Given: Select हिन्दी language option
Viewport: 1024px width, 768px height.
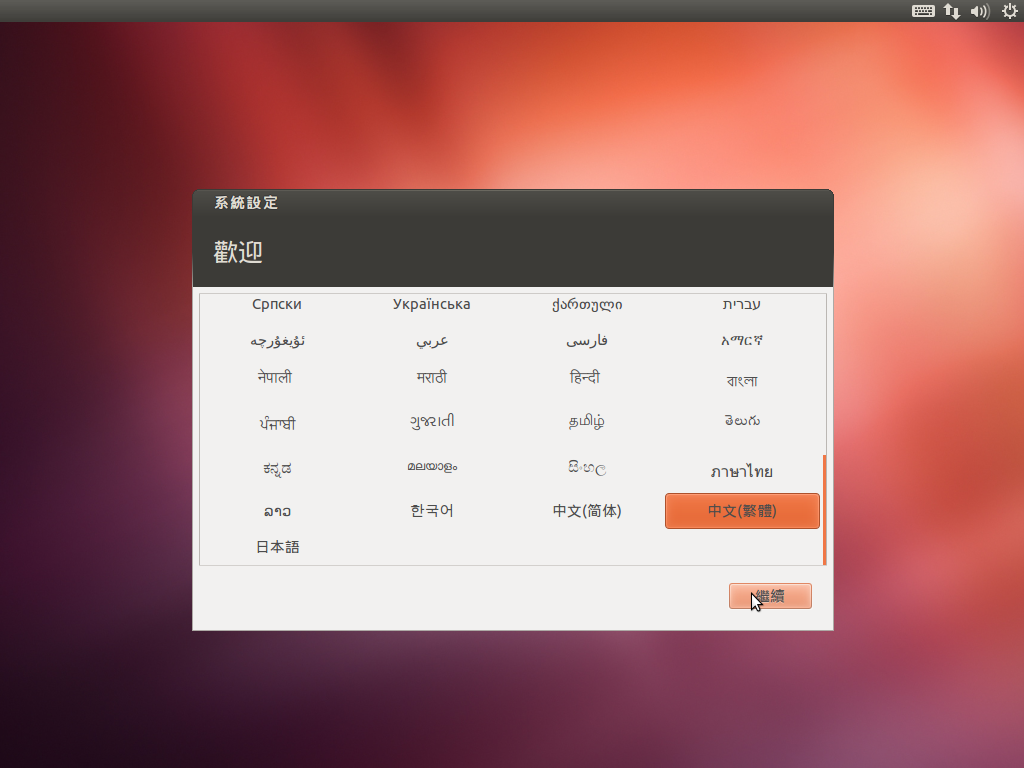Looking at the screenshot, I should pos(585,378).
